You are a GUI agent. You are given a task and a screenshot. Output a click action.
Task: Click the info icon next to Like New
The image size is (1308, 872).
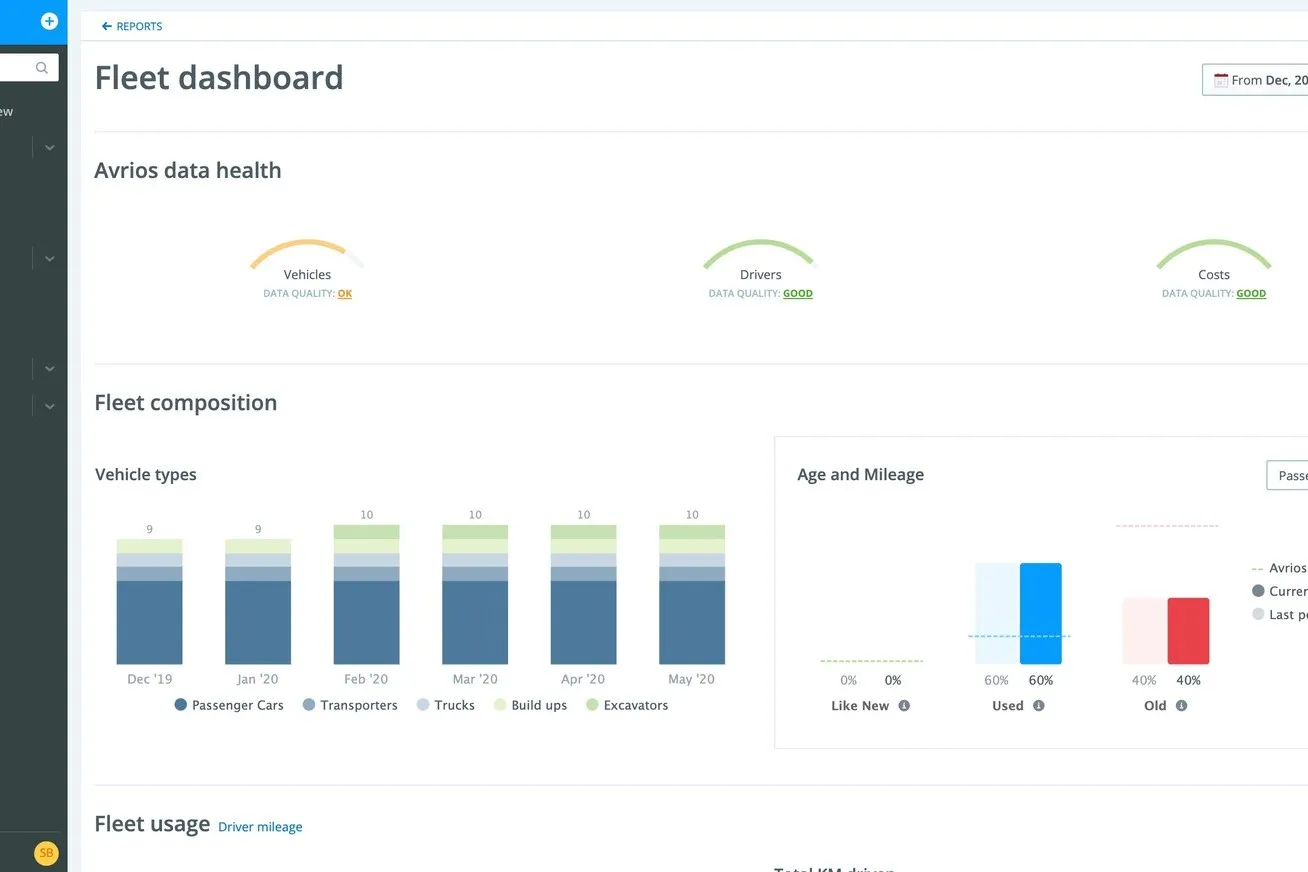904,706
